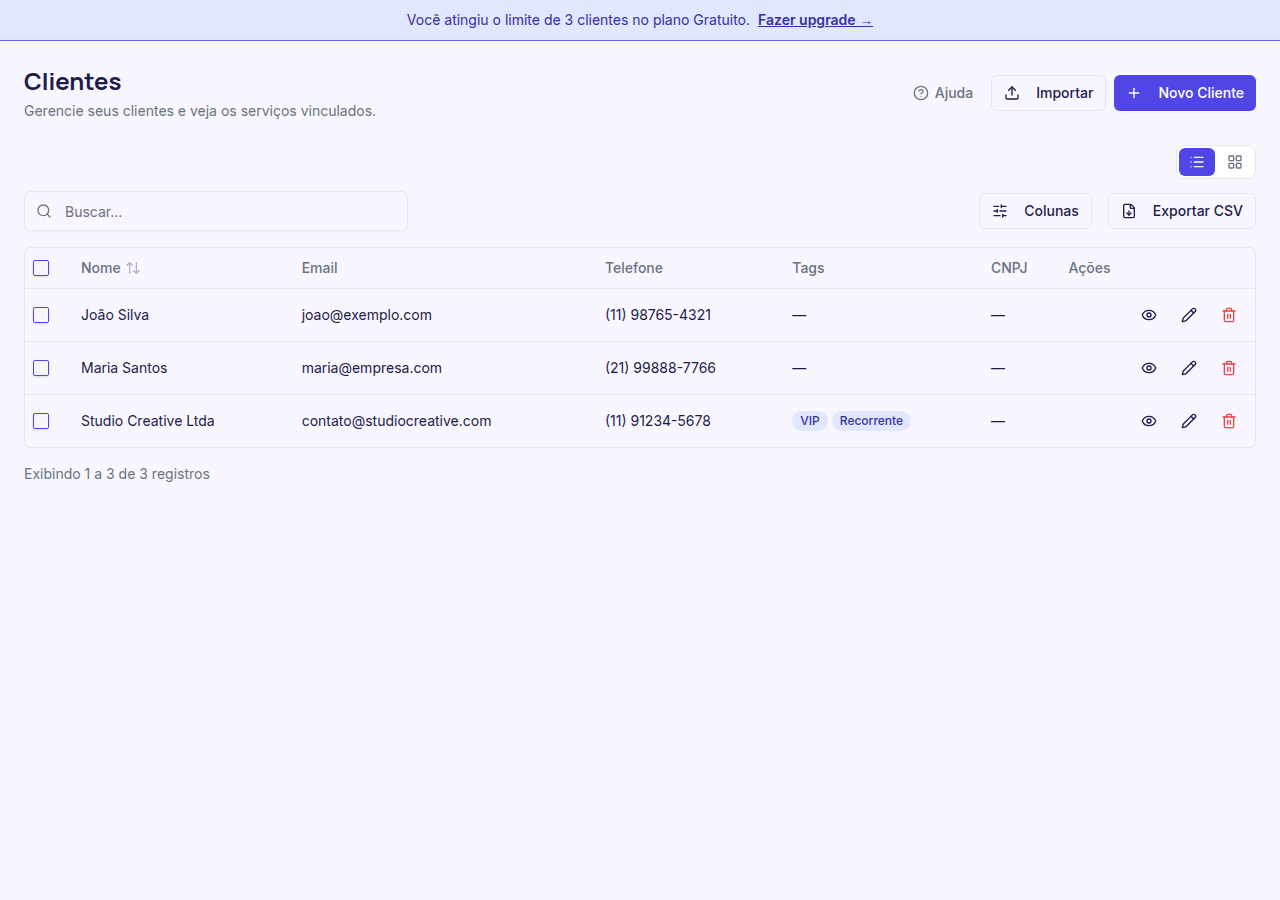Click email contato@studiocreative.com

397,421
